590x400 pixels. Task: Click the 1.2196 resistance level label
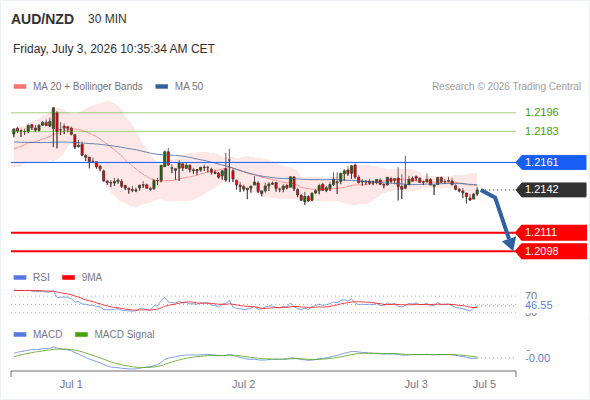point(541,112)
